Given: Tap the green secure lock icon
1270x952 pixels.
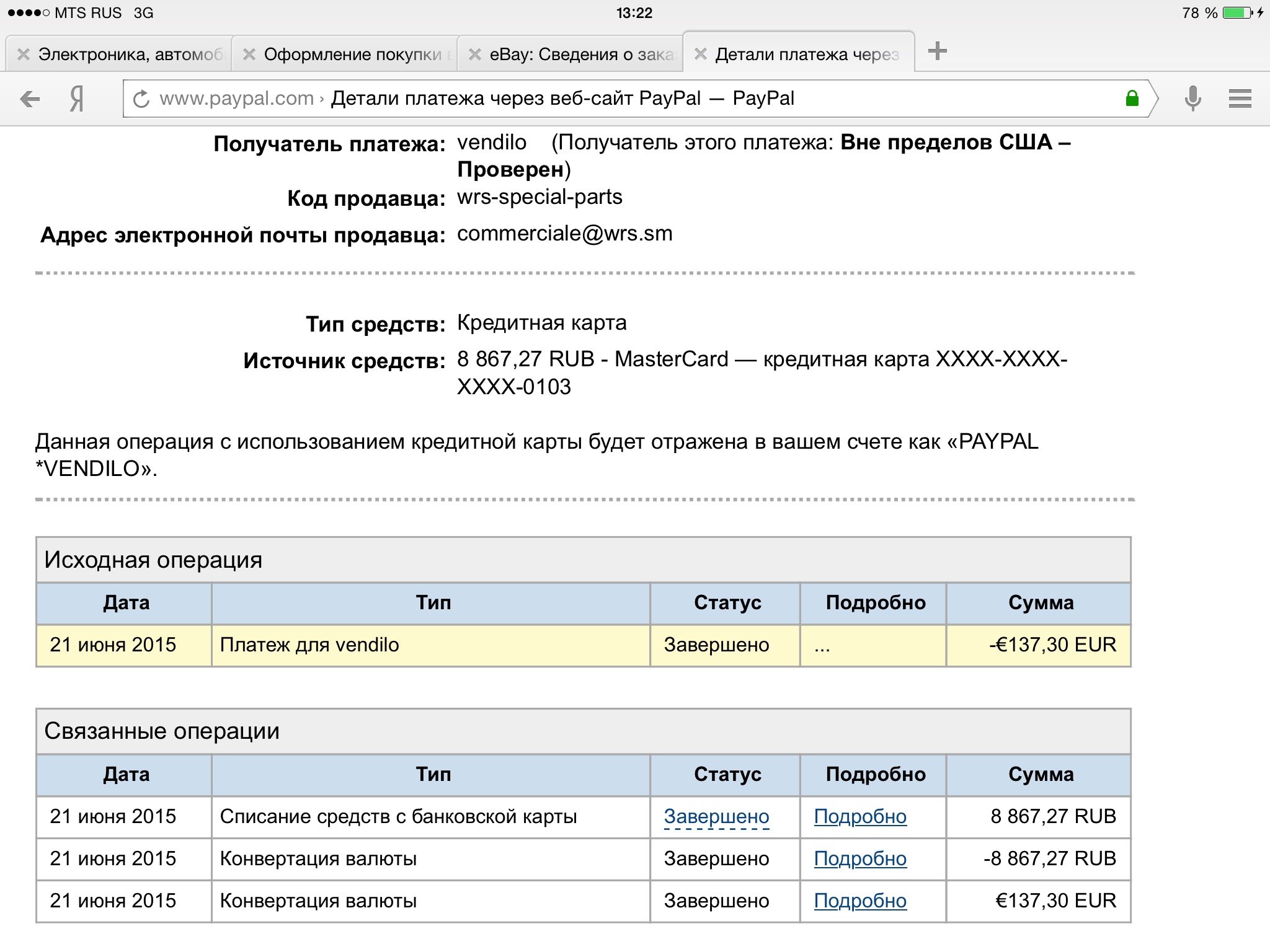Looking at the screenshot, I should pyautogui.click(x=1132, y=98).
